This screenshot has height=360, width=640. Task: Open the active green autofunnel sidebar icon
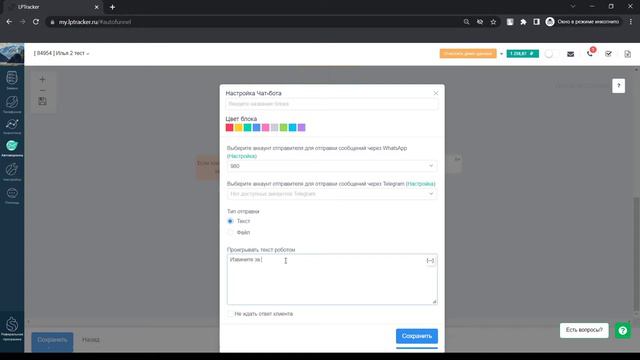pos(12,146)
